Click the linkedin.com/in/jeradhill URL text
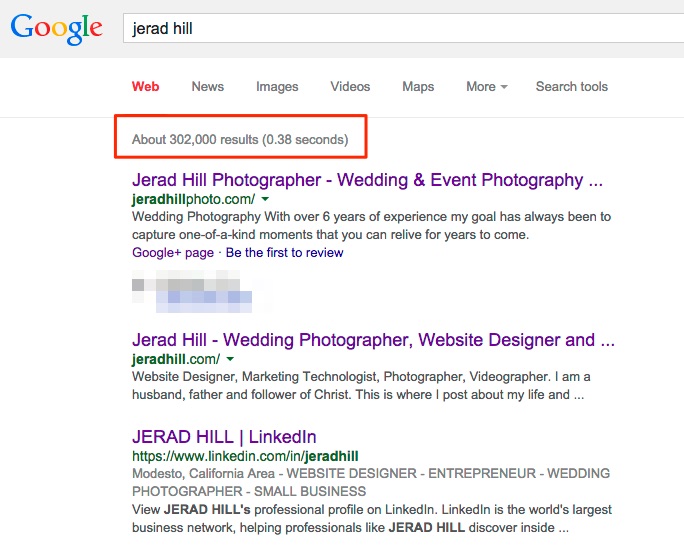684x545 pixels. 245,456
